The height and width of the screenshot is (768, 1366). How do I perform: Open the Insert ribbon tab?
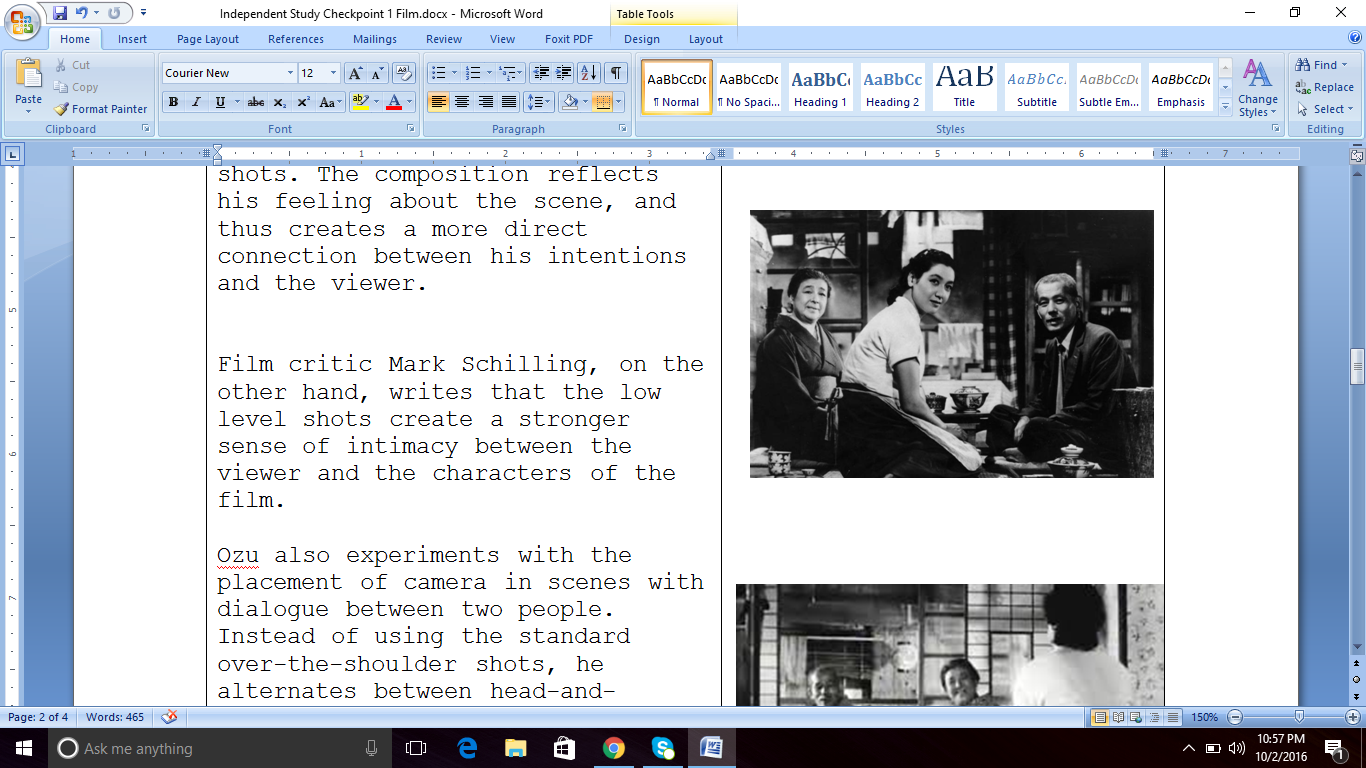(x=132, y=39)
